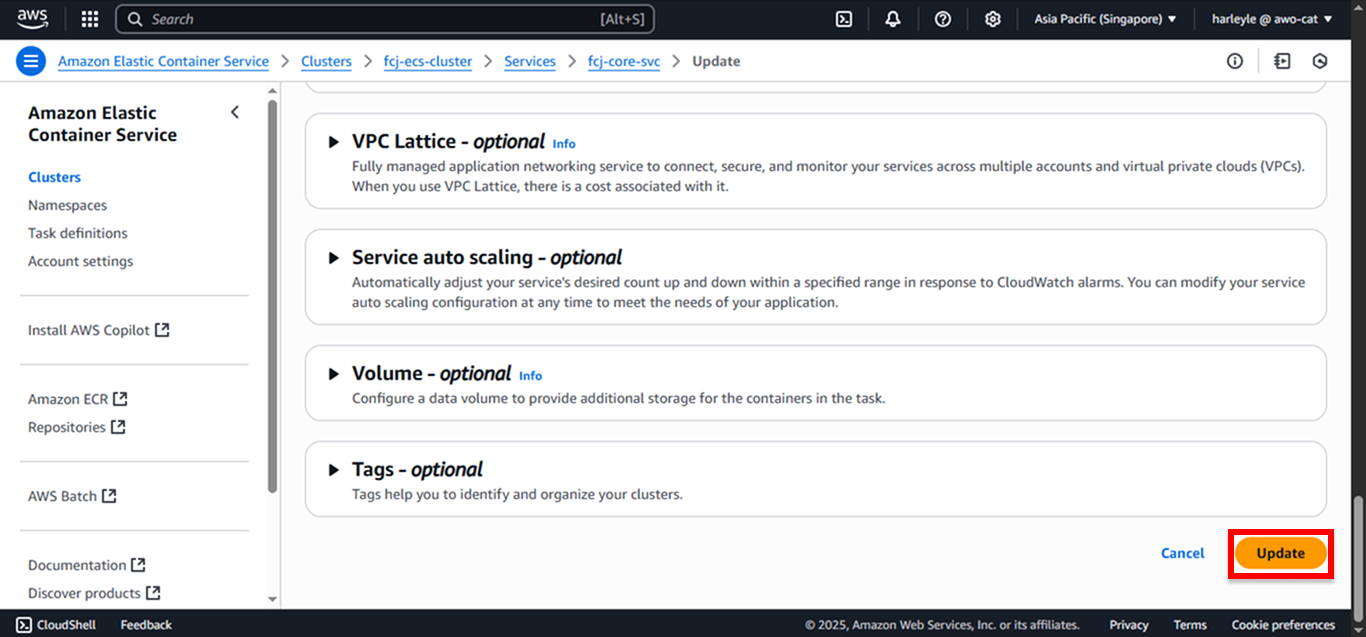The width and height of the screenshot is (1366, 637).
Task: Click the Update button
Action: tap(1281, 553)
